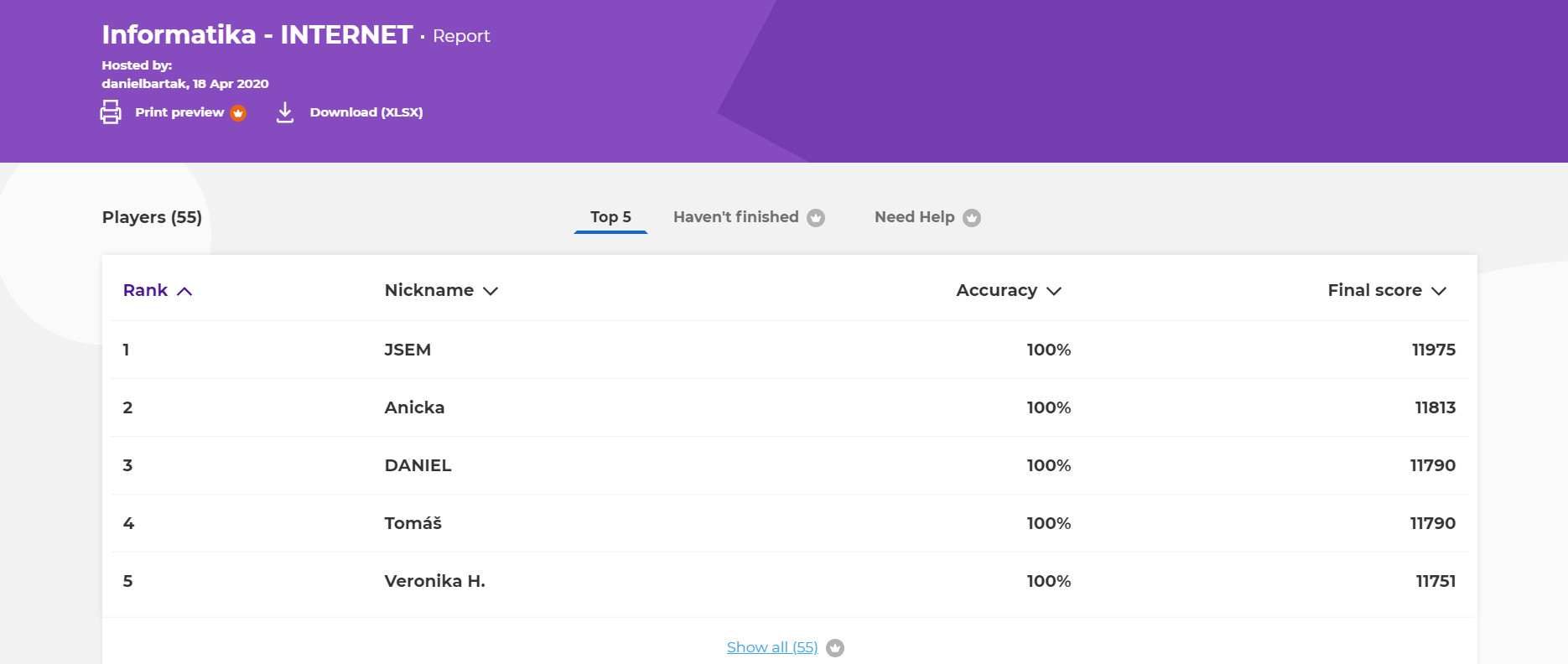Open Show all (55) link
The width and height of the screenshot is (1568, 664).
click(x=771, y=647)
